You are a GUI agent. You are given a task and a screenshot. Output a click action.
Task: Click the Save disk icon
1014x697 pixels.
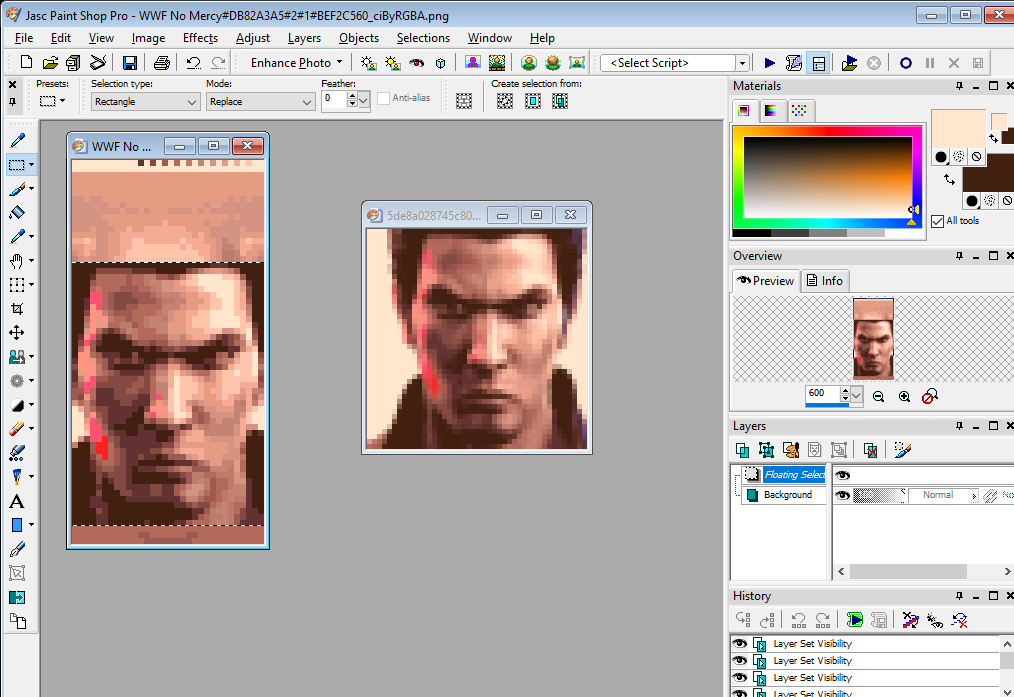129,63
